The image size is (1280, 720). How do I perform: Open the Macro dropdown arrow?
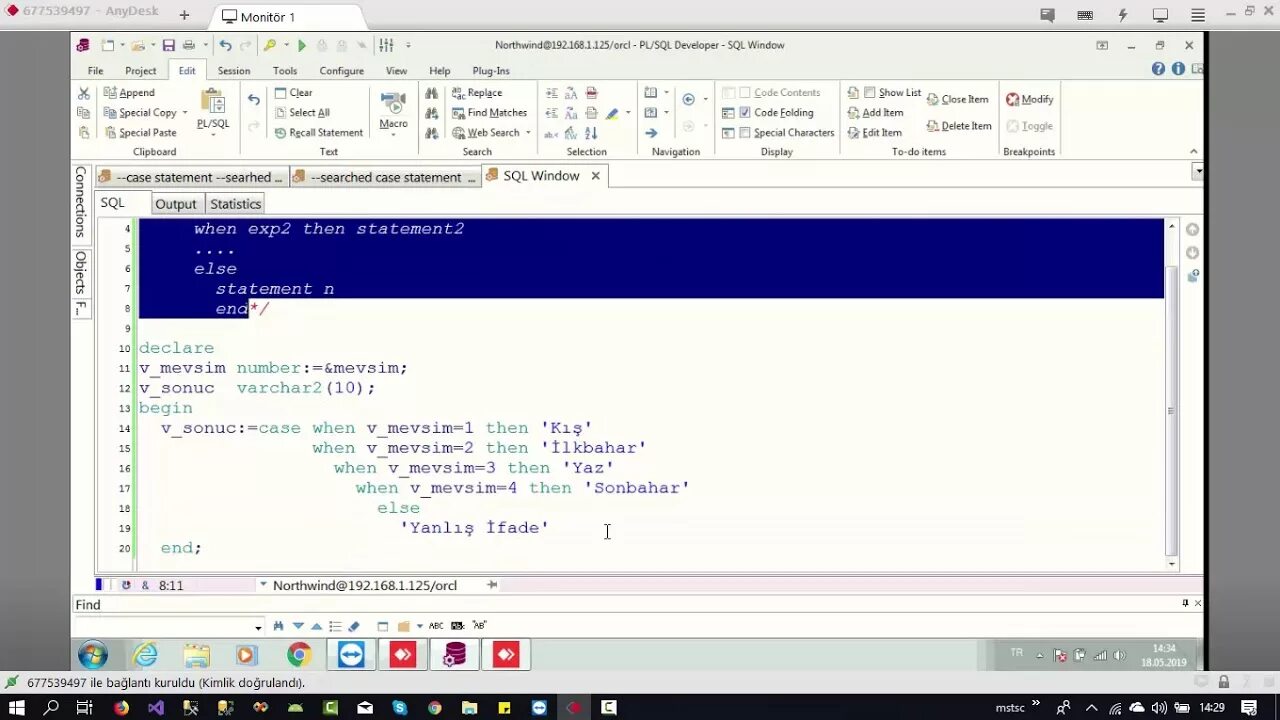click(393, 134)
